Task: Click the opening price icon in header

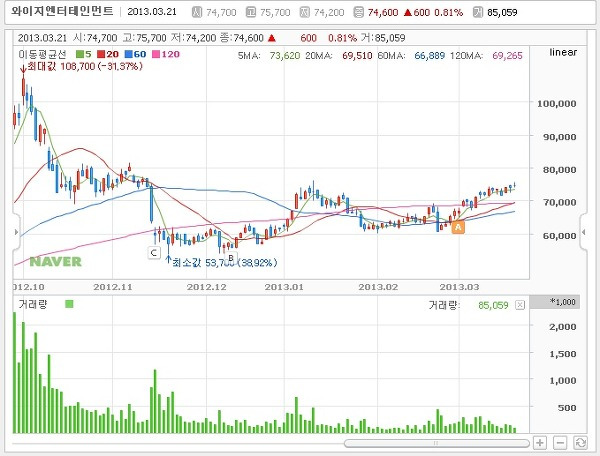Action: click(x=197, y=12)
